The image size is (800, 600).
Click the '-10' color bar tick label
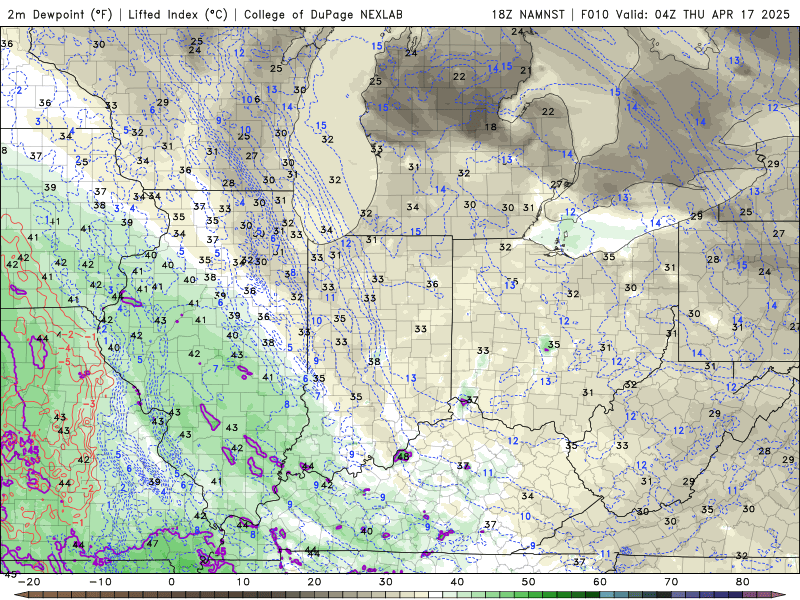[x=100, y=582]
